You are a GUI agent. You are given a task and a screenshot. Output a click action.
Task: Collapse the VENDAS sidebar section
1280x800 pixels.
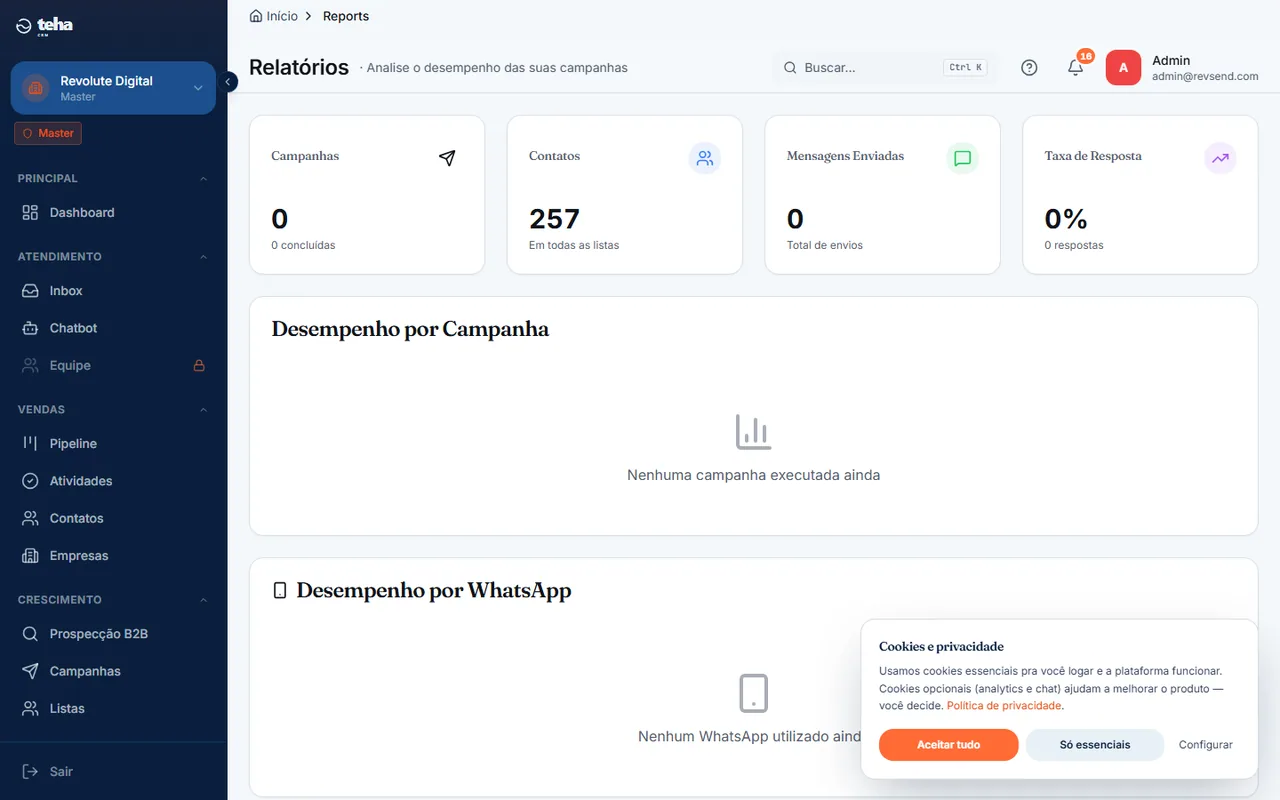coord(204,410)
